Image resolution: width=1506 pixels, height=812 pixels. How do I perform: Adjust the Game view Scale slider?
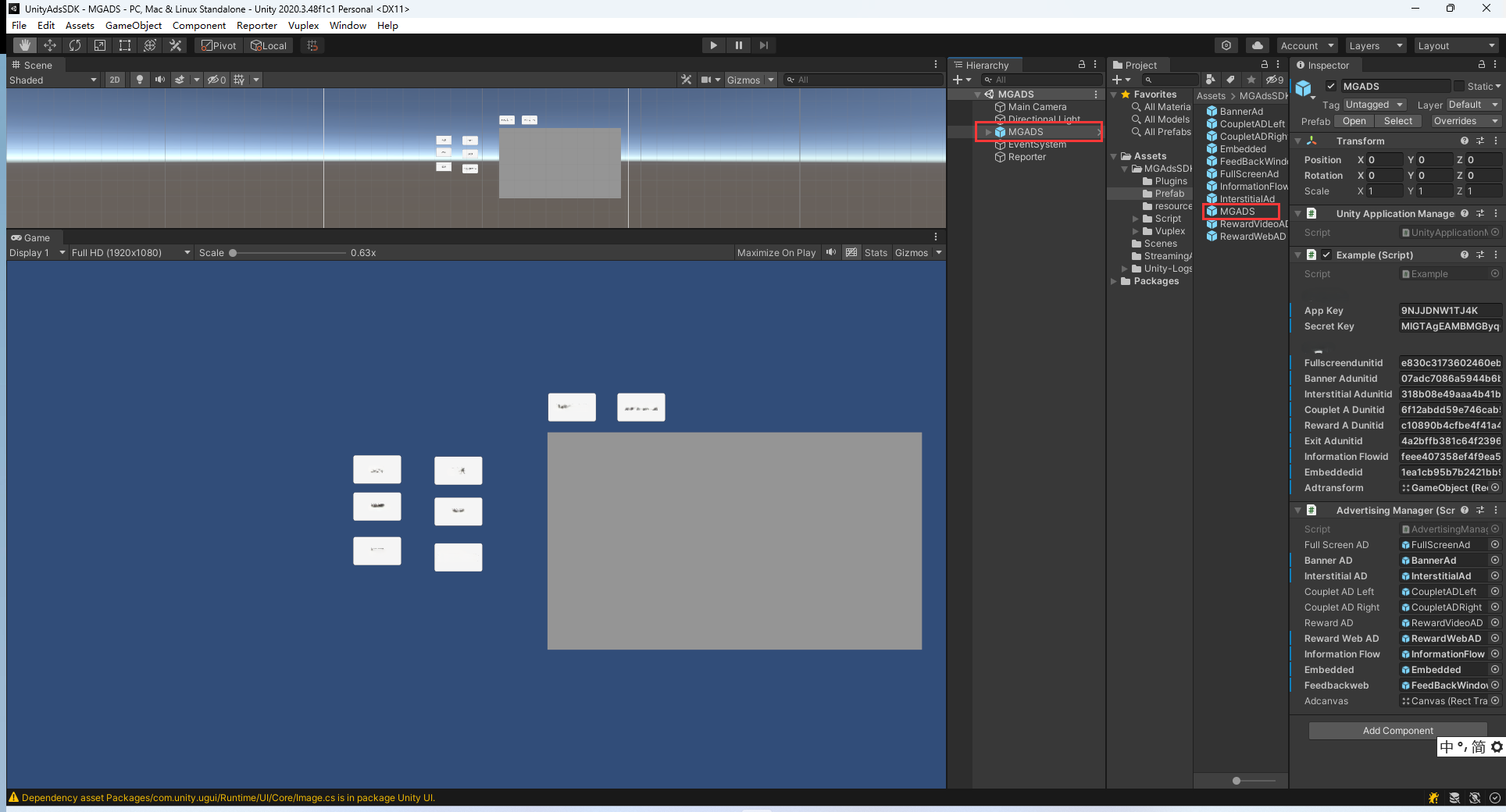pyautogui.click(x=233, y=252)
